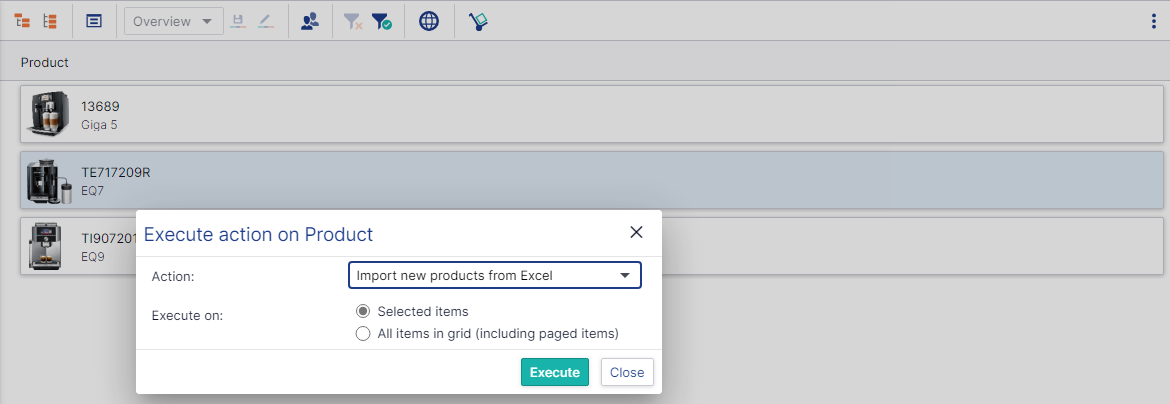Click the globe language icon
1170x404 pixels.
click(x=429, y=22)
